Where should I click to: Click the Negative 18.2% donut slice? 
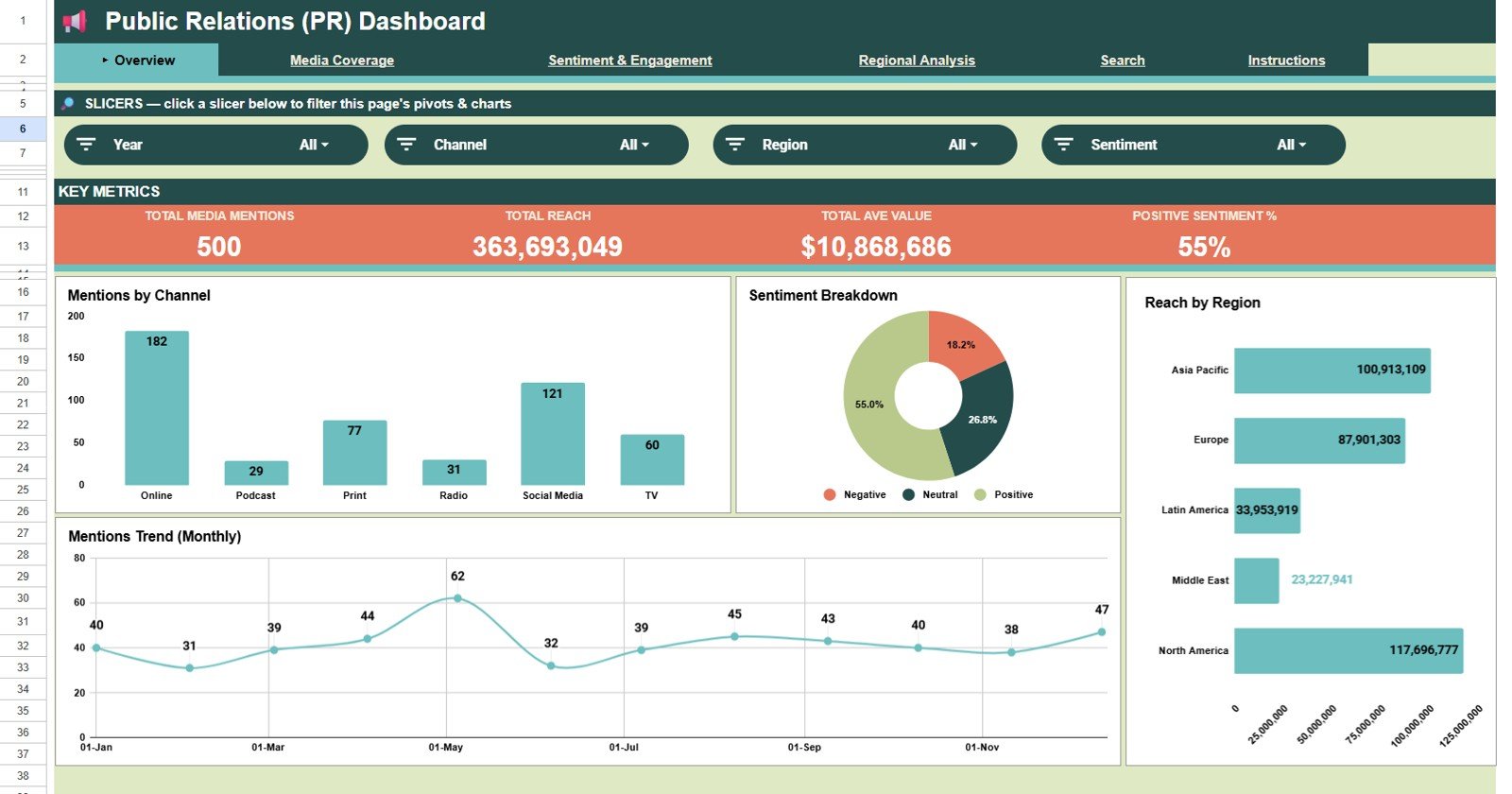click(961, 343)
